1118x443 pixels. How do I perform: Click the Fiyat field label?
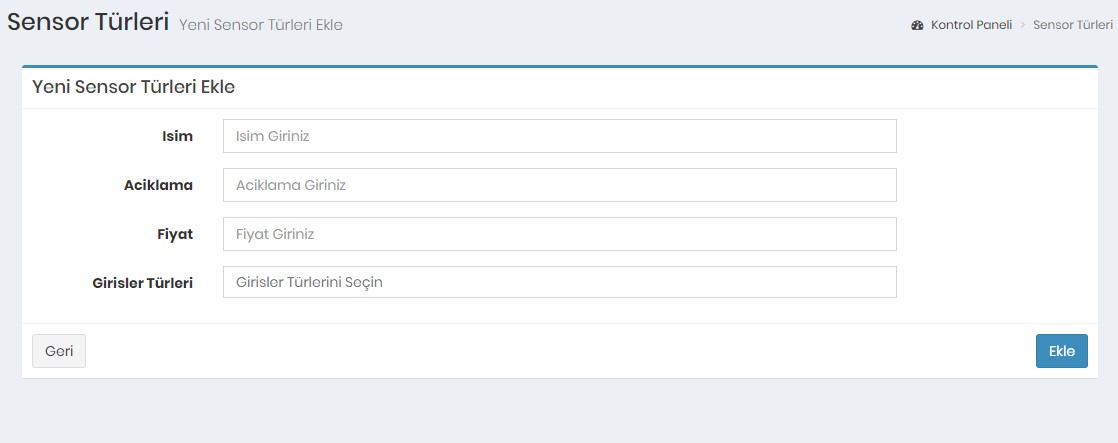[x=176, y=234]
